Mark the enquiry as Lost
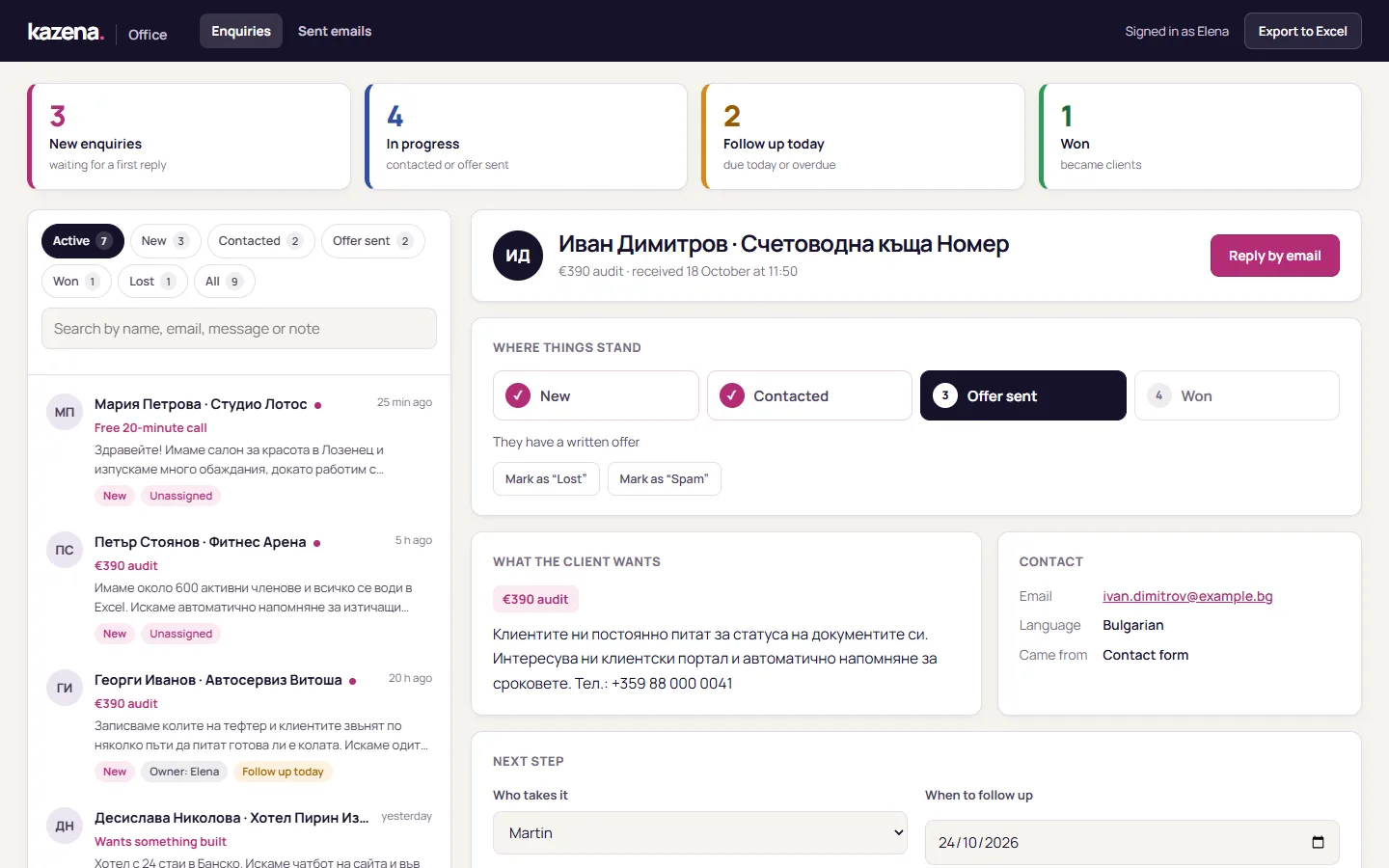 (546, 479)
